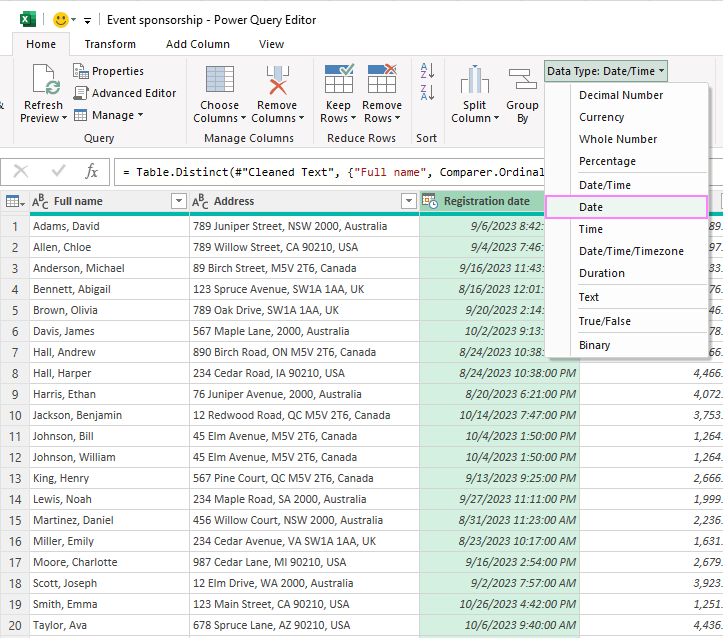The height and width of the screenshot is (638, 723).
Task: Click cell 'Jackson, Benjamin'
Action: pyautogui.click(x=110, y=415)
